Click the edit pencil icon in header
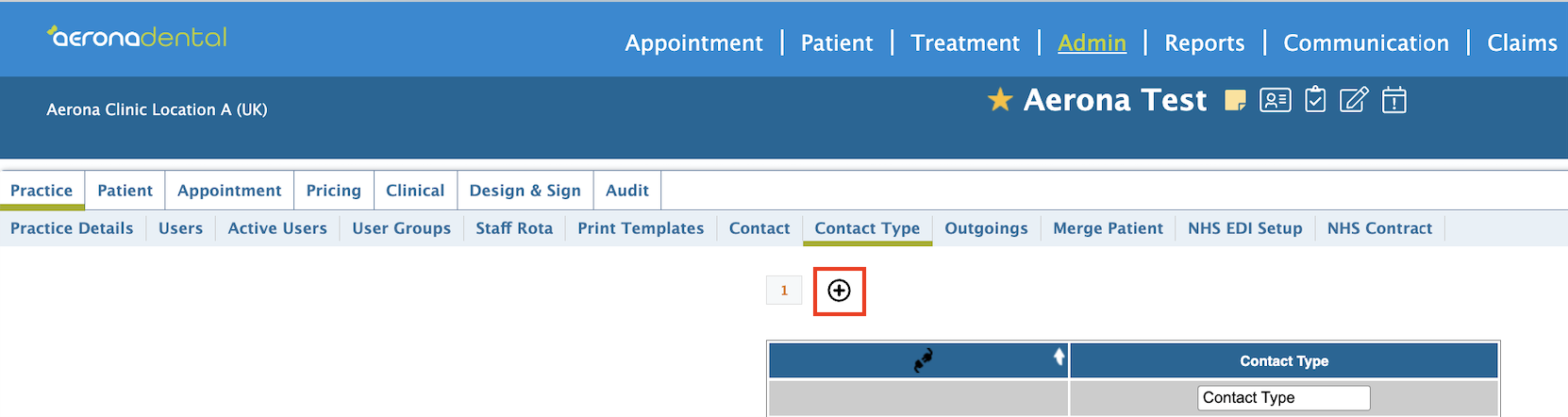Screen dimensions: 1568x417 (x=1354, y=99)
